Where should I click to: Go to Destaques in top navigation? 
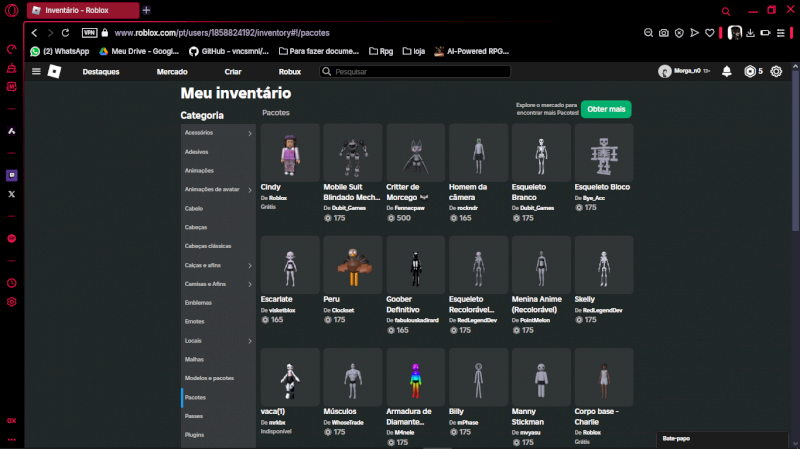101,72
